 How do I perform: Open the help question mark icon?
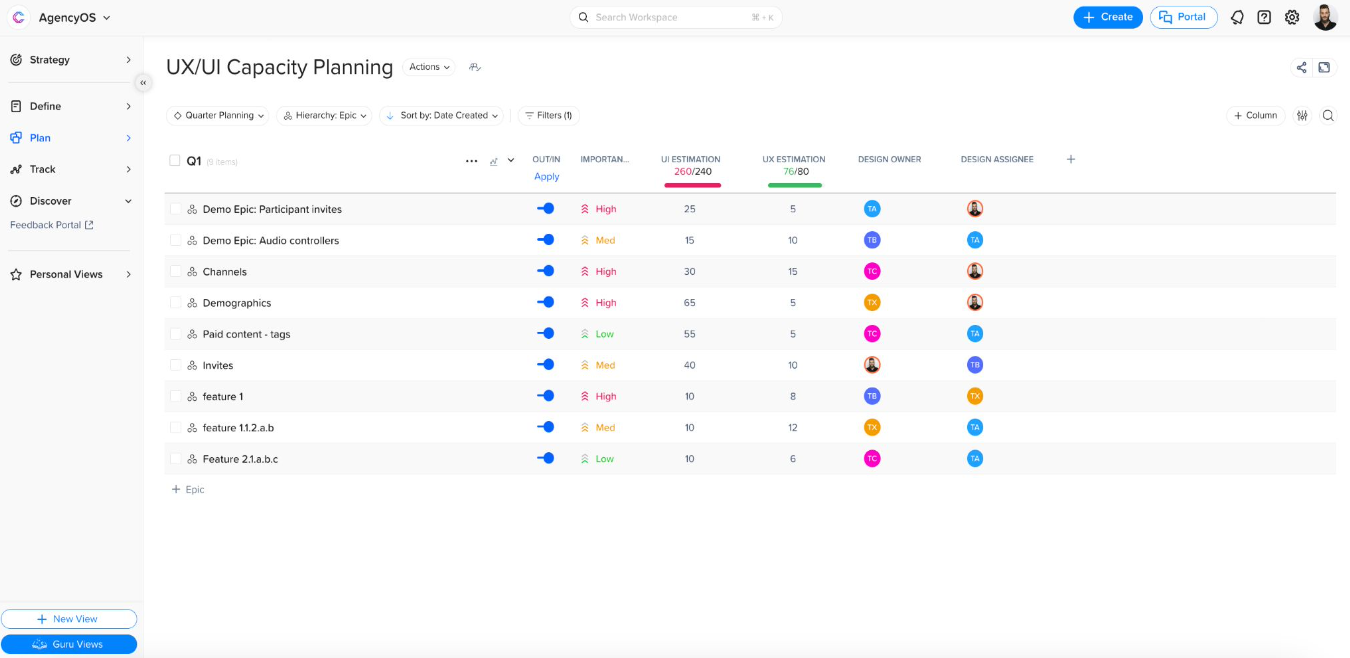(1264, 17)
